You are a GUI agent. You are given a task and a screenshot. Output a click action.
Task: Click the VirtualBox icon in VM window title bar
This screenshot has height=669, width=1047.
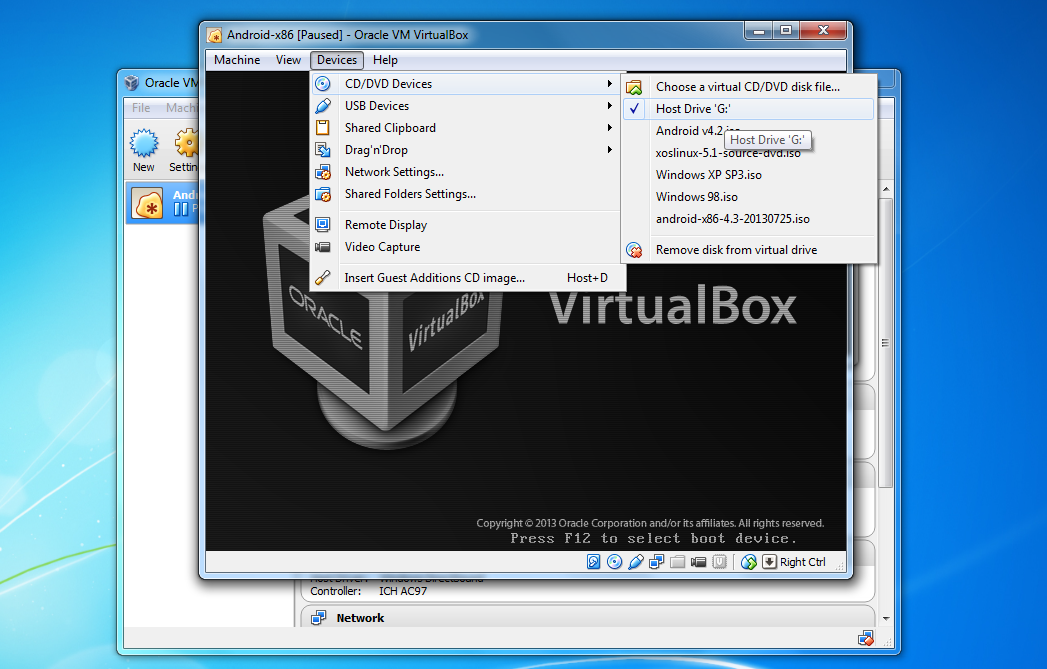coord(214,35)
